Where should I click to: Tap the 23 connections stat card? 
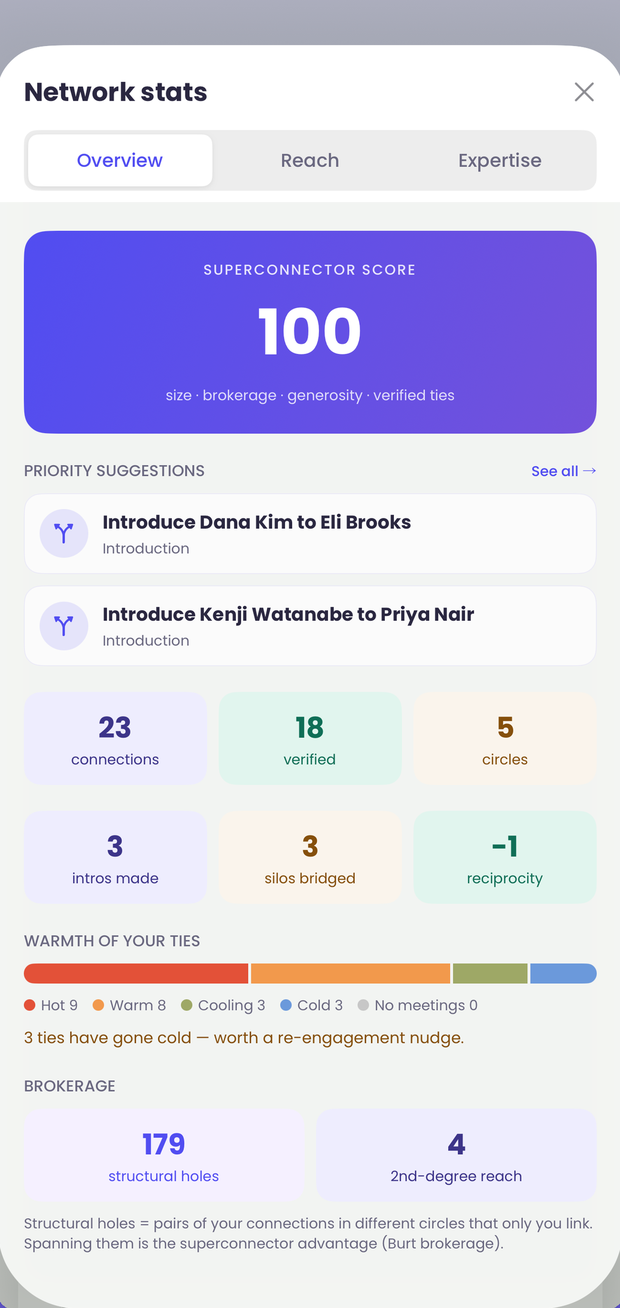click(x=115, y=739)
